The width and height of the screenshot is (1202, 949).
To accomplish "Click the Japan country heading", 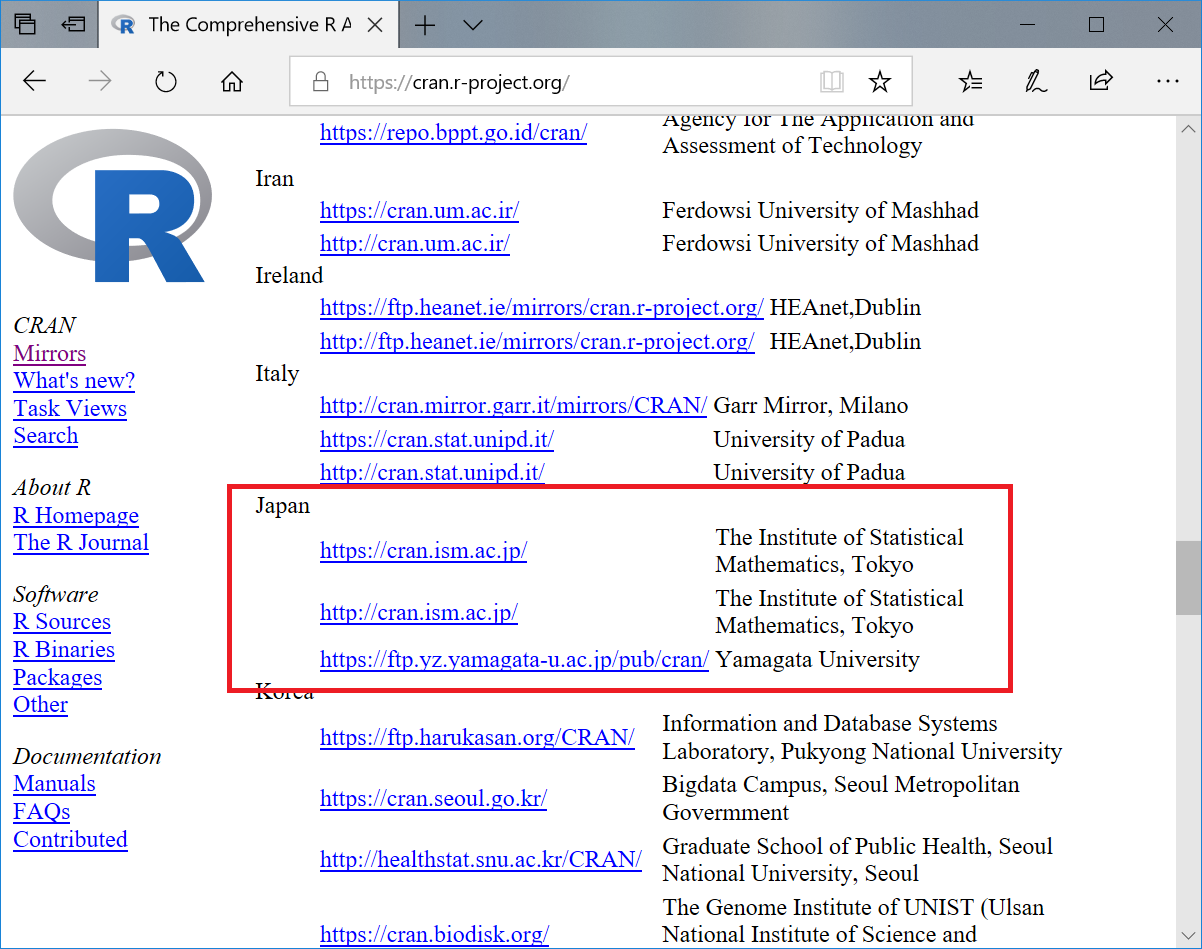I will pyautogui.click(x=283, y=506).
